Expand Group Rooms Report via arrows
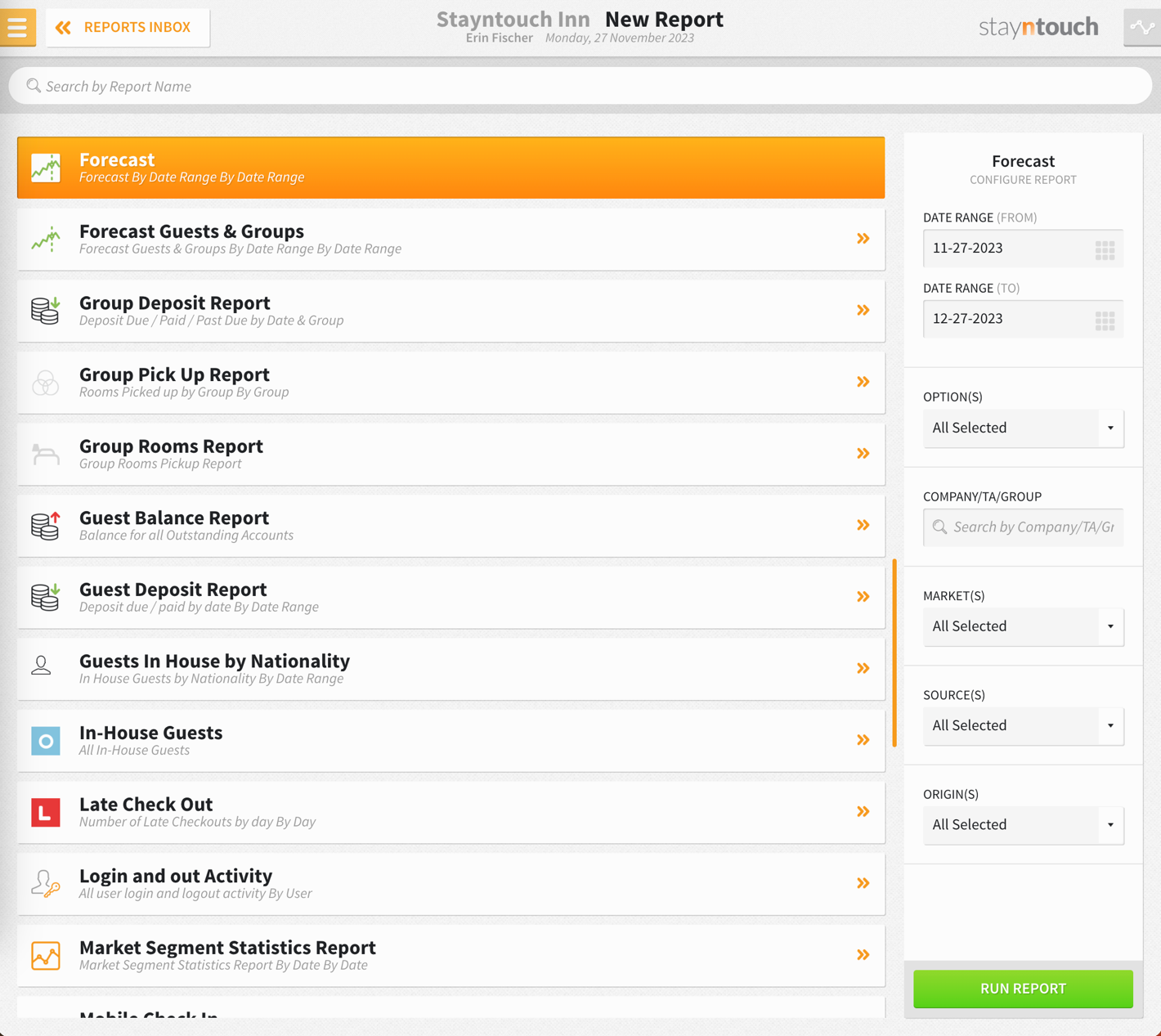The image size is (1161, 1036). point(863,454)
